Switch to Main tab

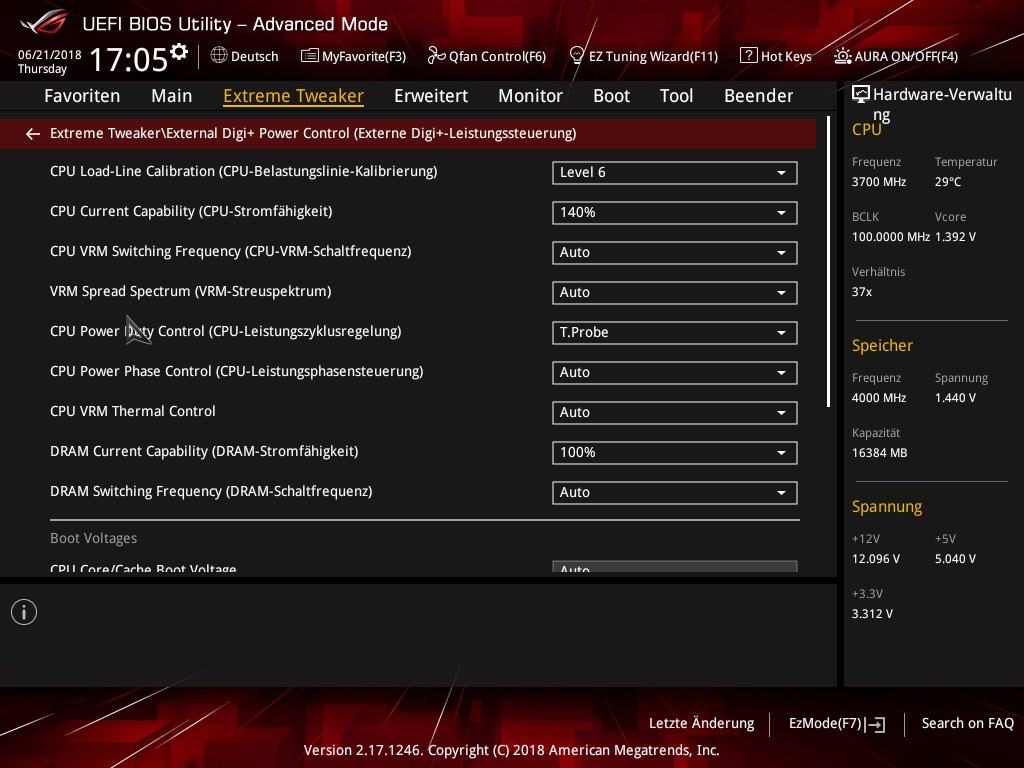[x=172, y=96]
